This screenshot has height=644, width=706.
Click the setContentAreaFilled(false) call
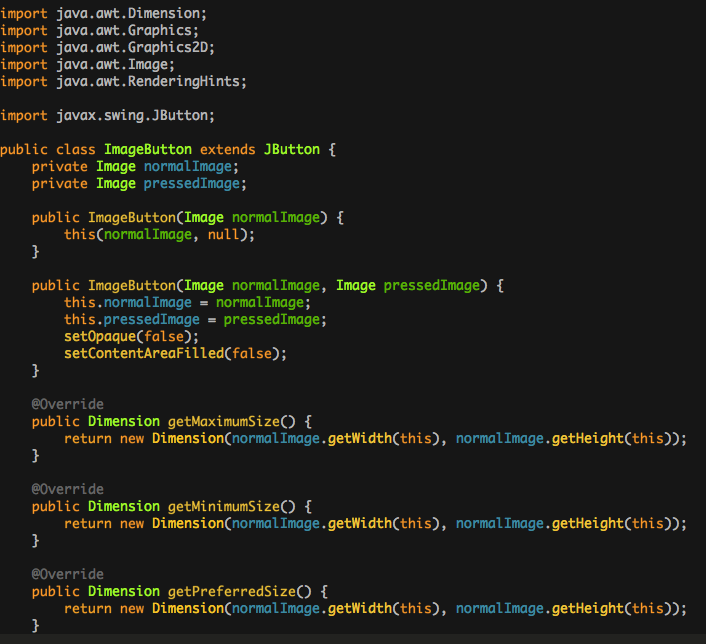point(175,354)
